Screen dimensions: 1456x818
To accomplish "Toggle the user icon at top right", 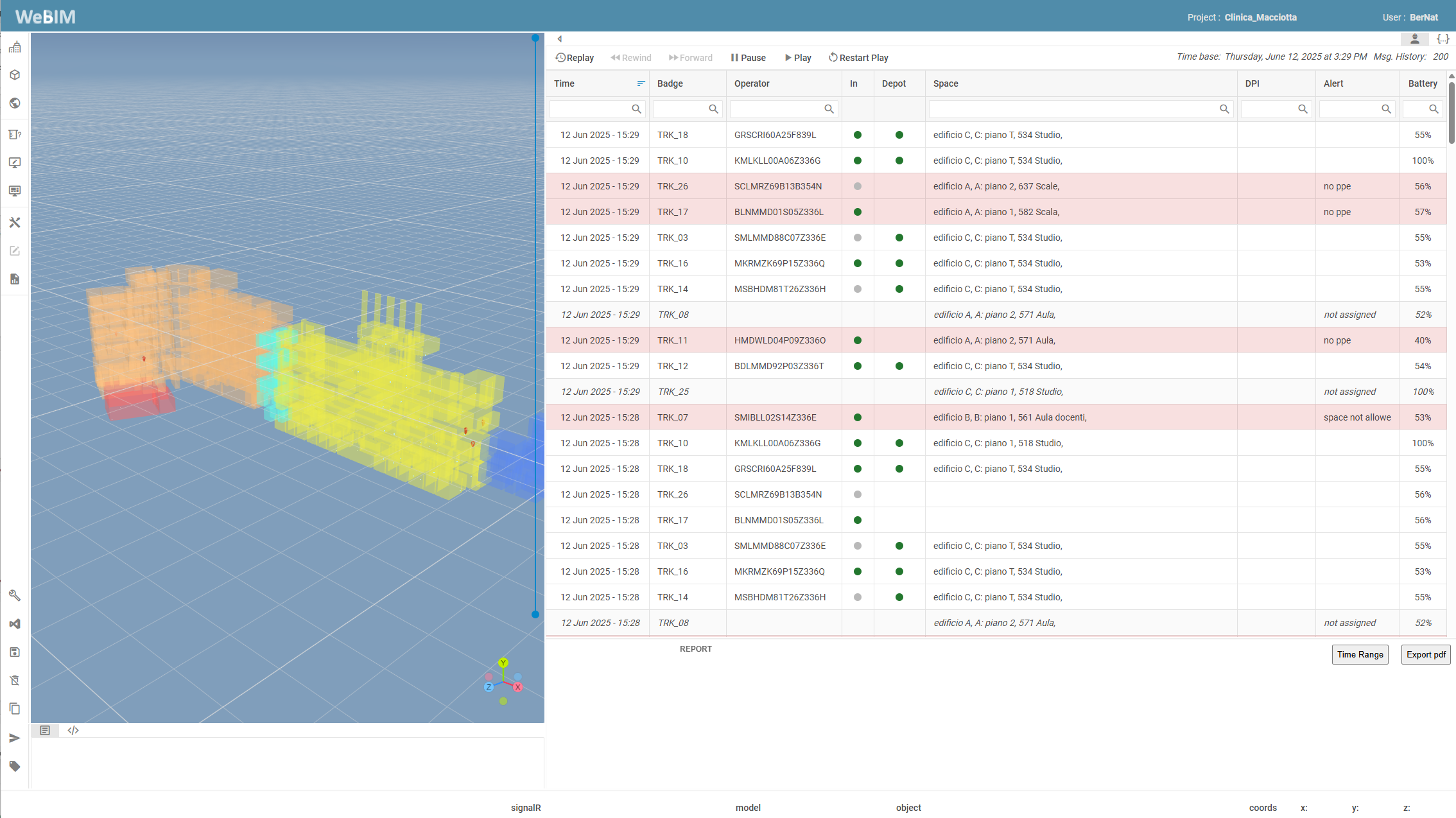I will coord(1414,39).
